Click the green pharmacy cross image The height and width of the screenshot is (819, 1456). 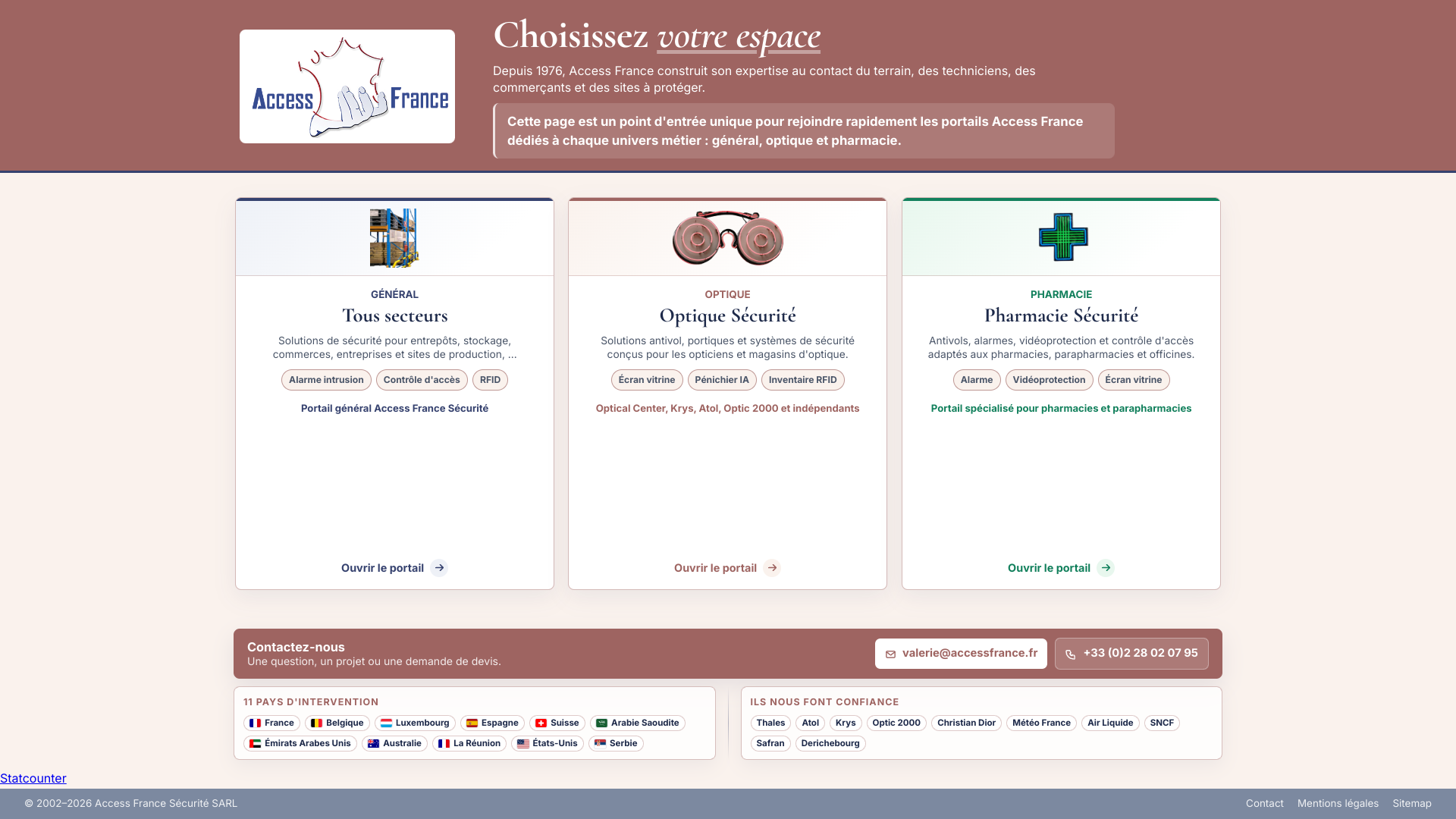[1062, 237]
